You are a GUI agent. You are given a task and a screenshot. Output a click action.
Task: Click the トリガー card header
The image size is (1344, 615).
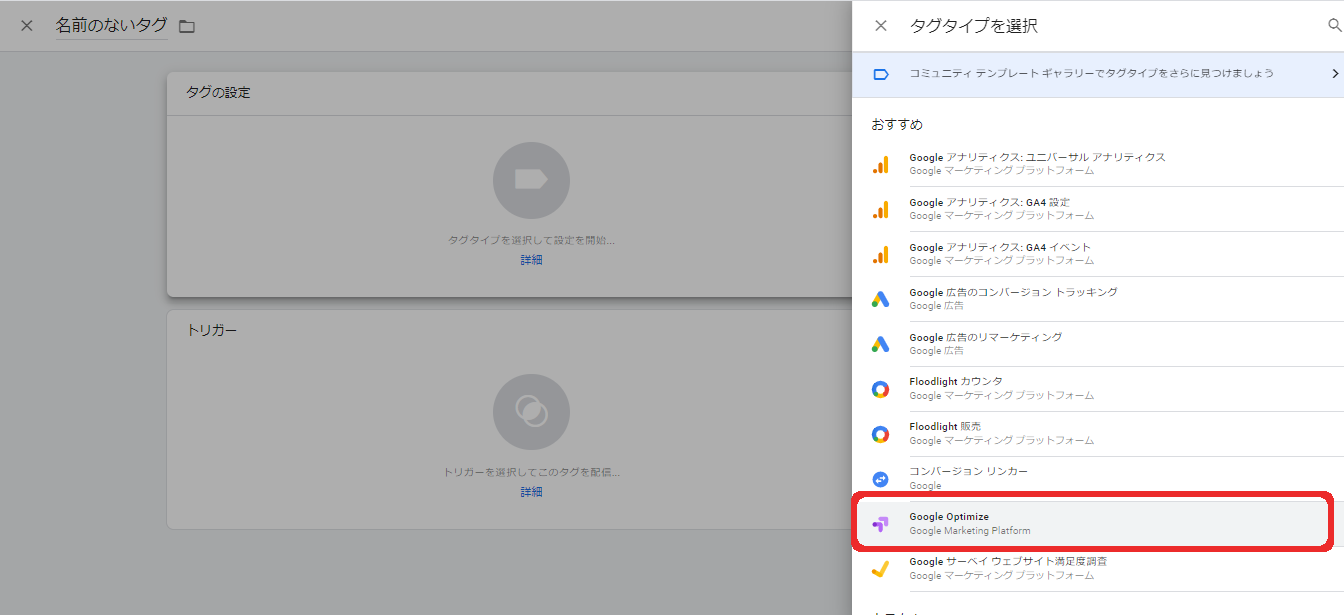510,330
